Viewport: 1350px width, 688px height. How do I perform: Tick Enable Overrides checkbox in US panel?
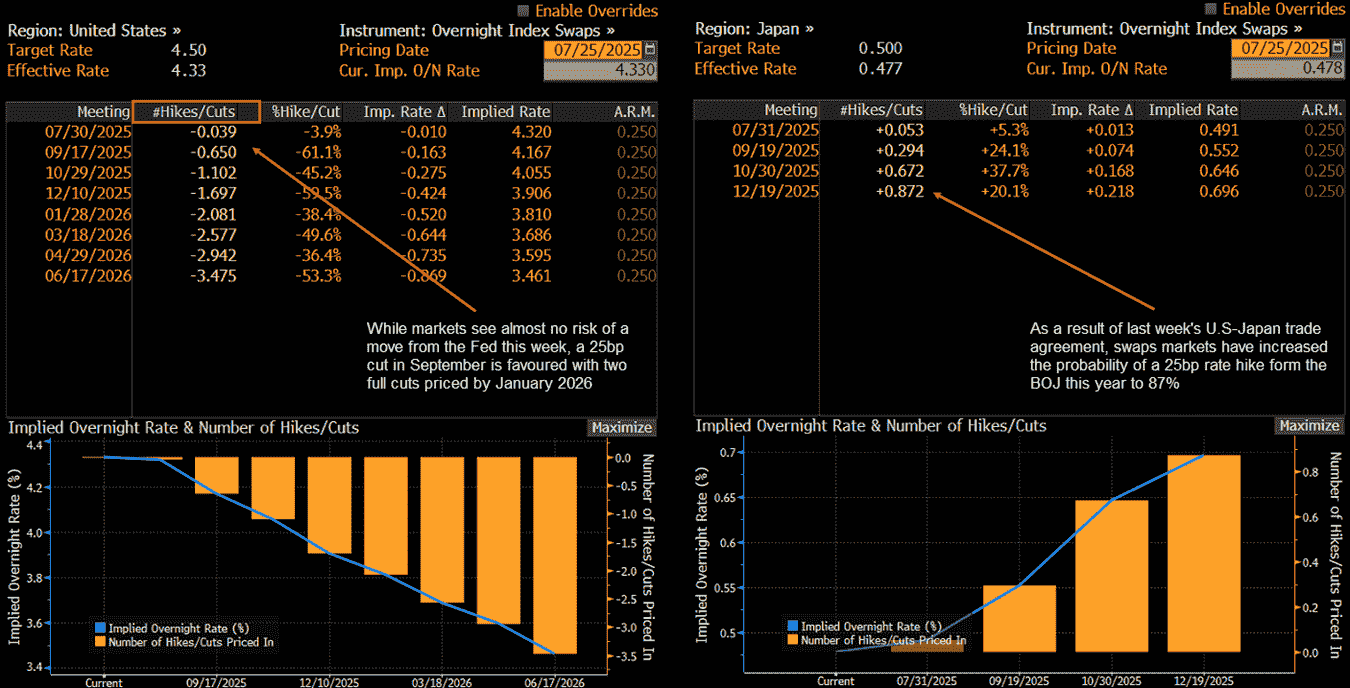(x=523, y=10)
